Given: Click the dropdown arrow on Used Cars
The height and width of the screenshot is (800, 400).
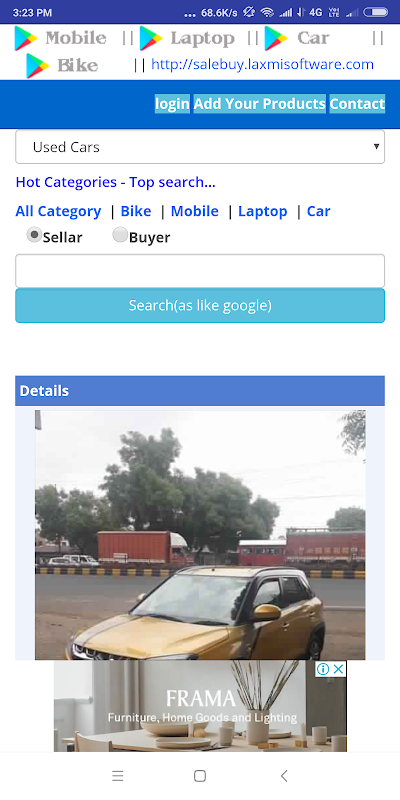Looking at the screenshot, I should [x=377, y=146].
